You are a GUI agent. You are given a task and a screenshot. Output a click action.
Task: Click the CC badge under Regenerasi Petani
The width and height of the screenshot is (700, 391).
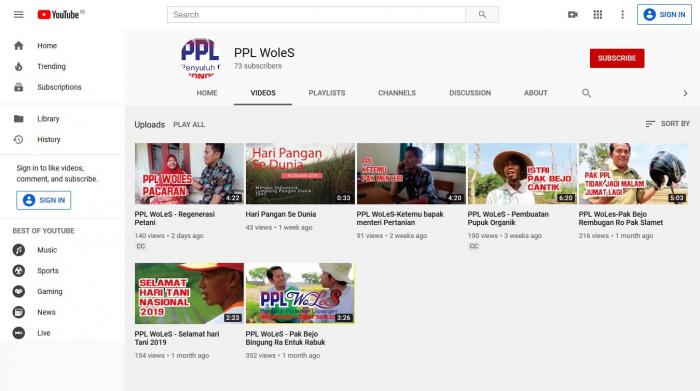141,246
